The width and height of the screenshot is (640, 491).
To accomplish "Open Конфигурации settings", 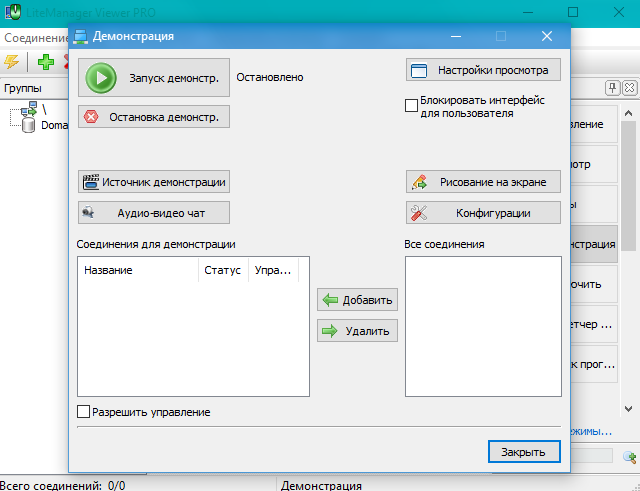I will click(483, 213).
